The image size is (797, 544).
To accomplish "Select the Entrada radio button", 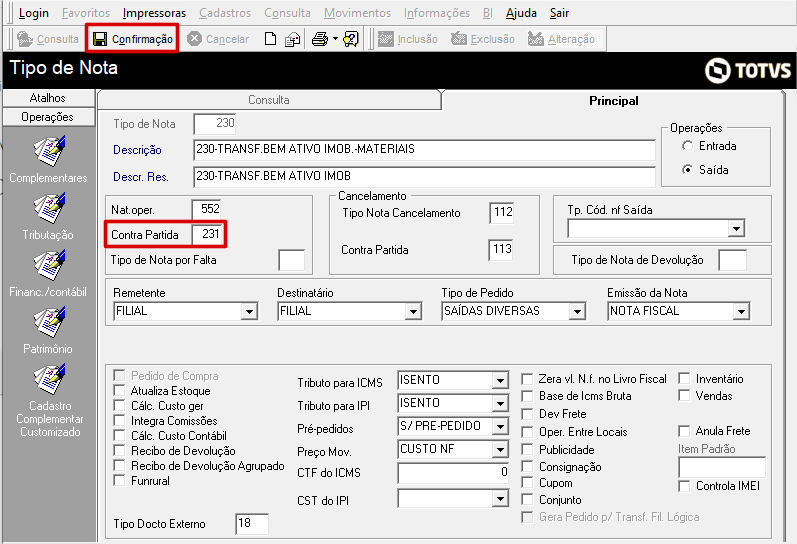I will click(687, 146).
